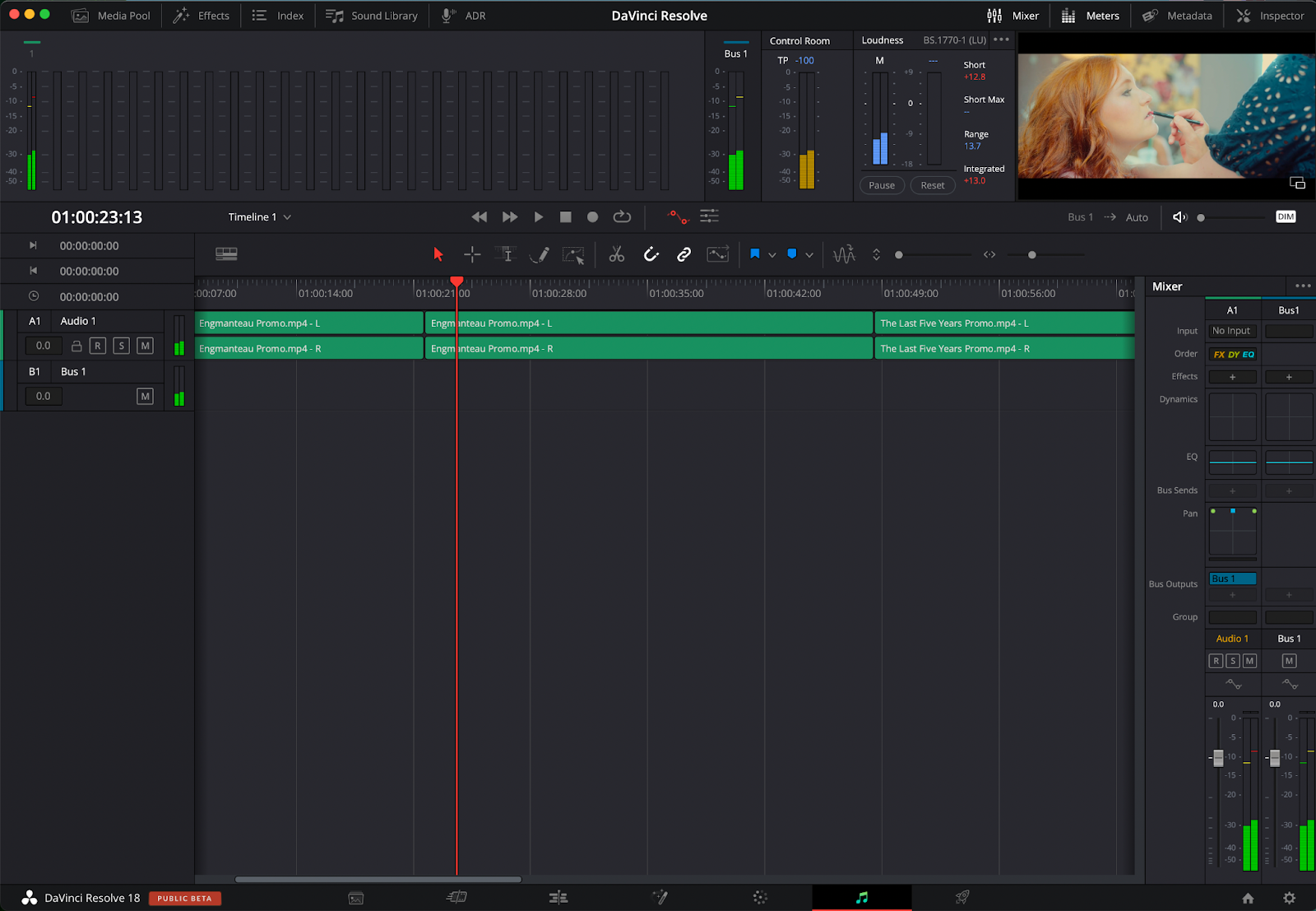Switch to the Color page

pos(759,897)
